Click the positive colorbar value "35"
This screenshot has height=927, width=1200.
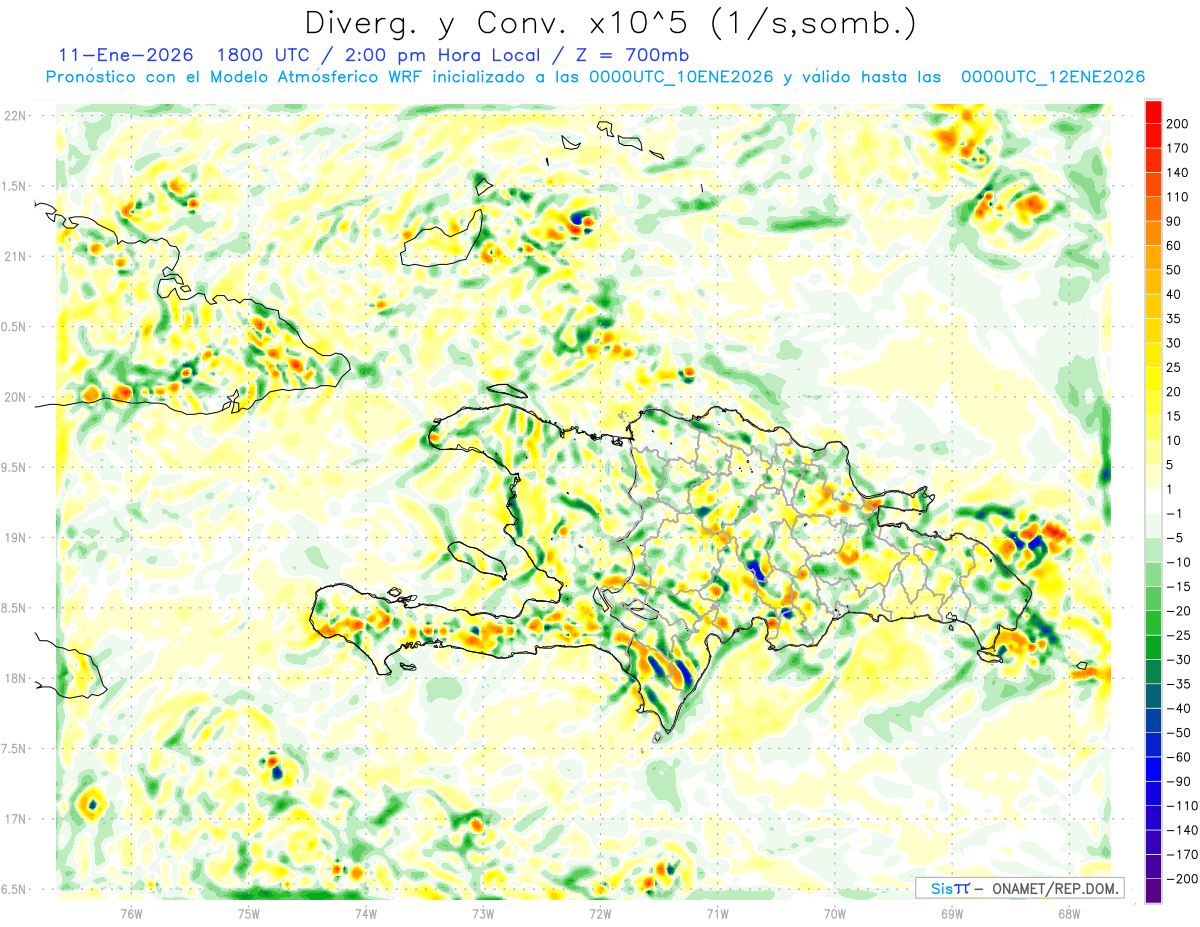tap(1174, 319)
